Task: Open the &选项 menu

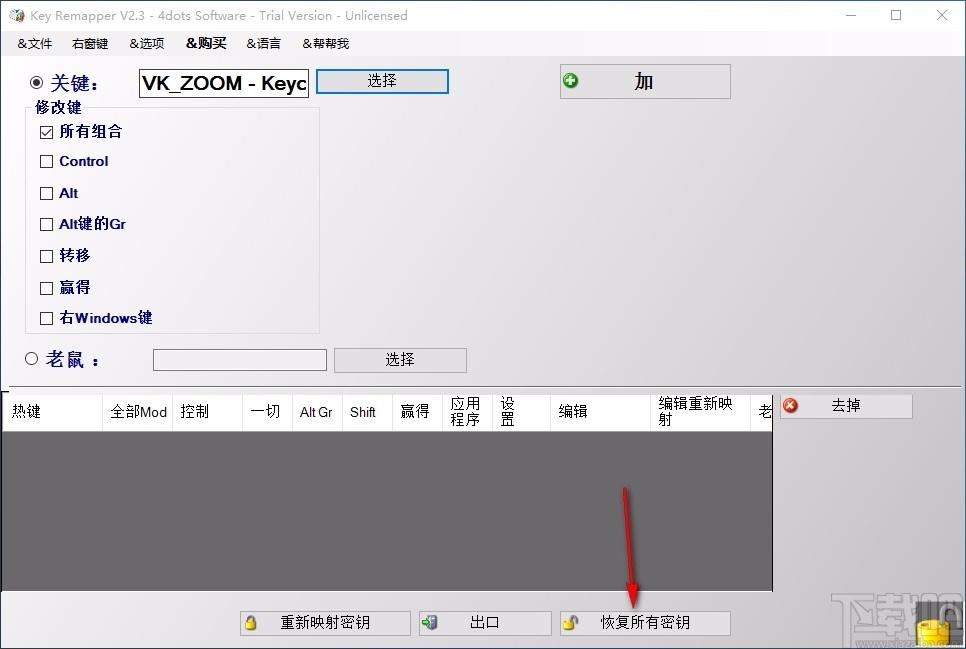Action: 147,44
